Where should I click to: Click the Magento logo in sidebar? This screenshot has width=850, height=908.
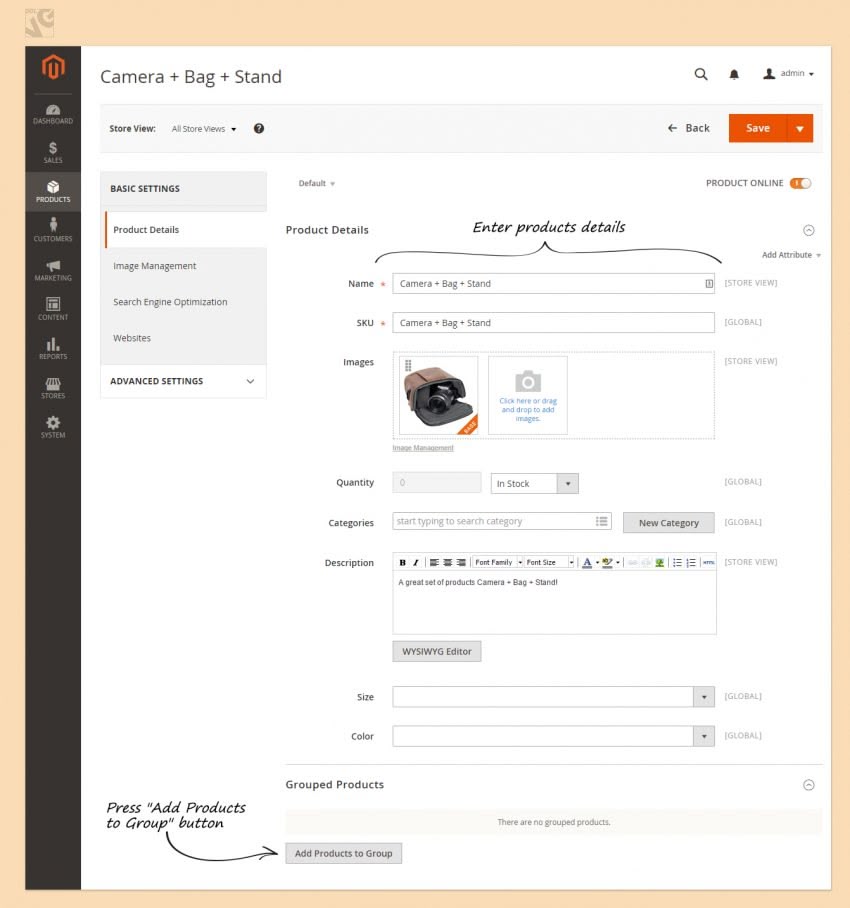coord(53,67)
